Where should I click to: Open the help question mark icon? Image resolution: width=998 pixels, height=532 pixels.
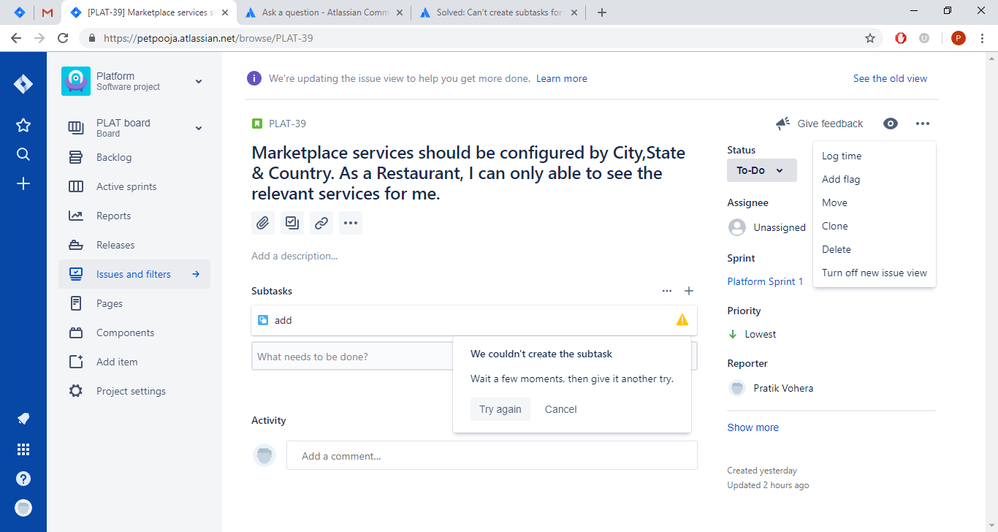(23, 479)
